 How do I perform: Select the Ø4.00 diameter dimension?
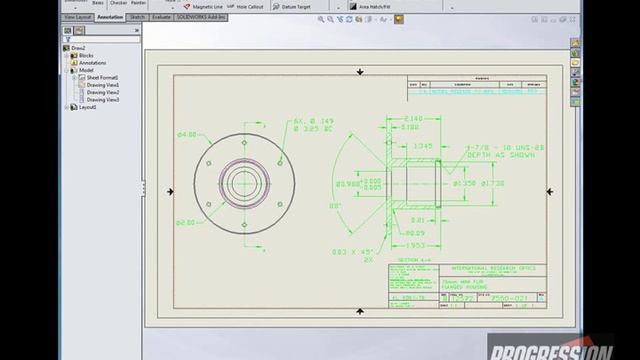(x=187, y=134)
